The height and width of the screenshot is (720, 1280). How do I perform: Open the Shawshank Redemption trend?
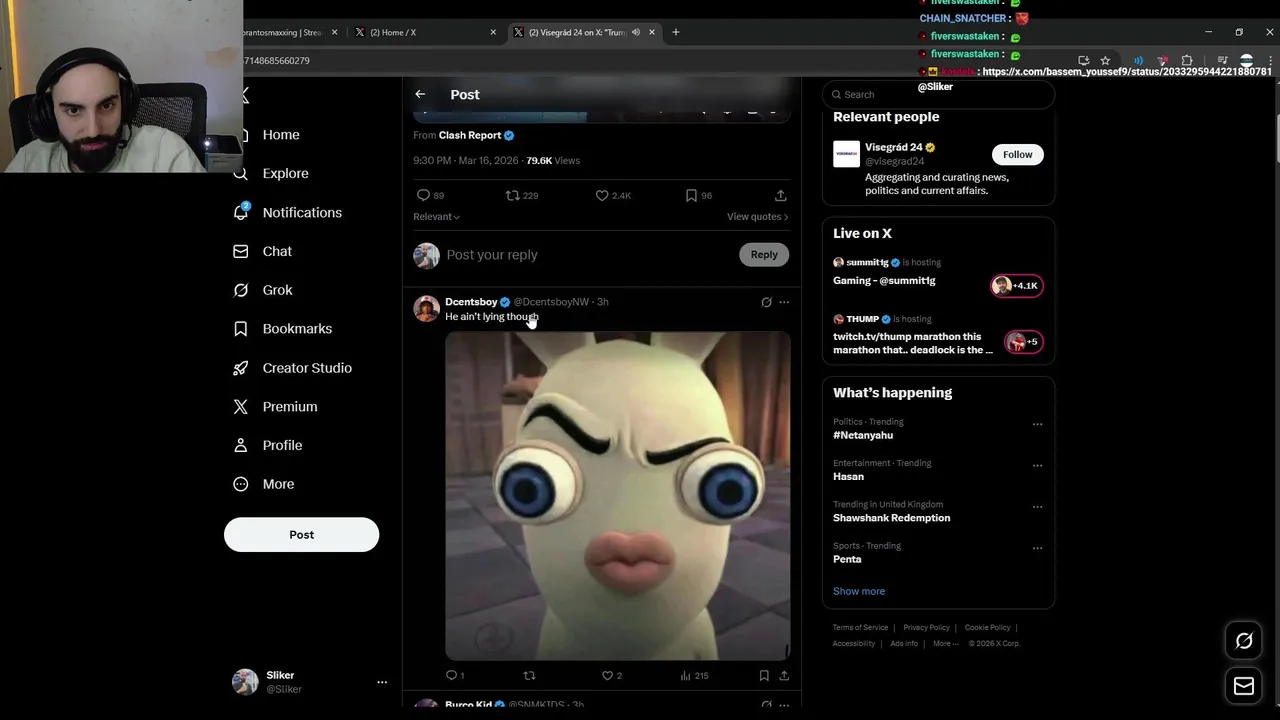(892, 518)
